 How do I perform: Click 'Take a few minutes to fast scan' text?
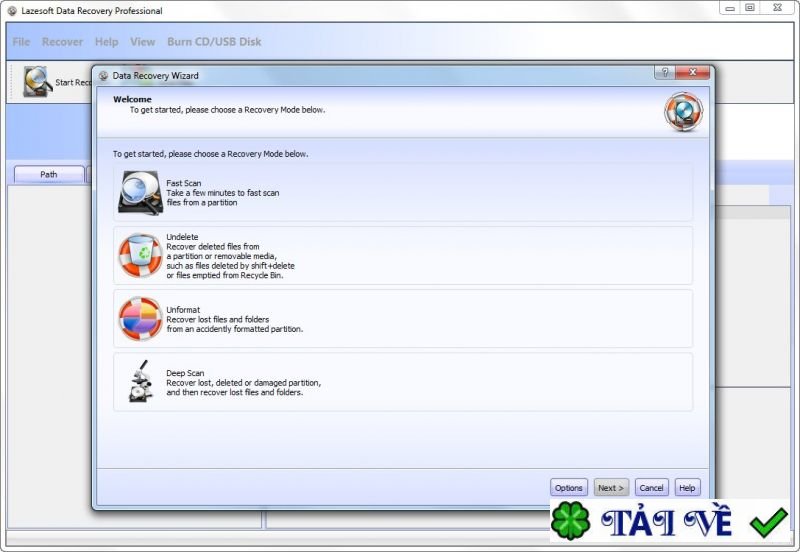pyautogui.click(x=223, y=193)
